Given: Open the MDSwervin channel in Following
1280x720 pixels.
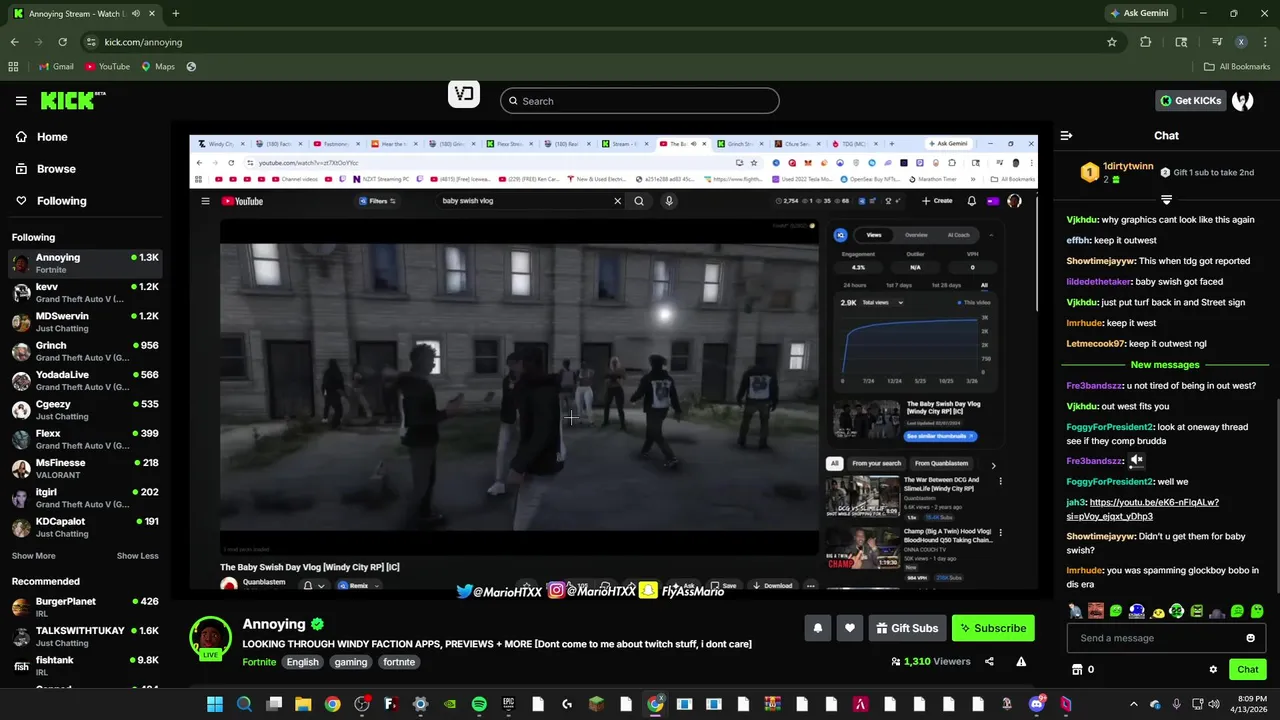Looking at the screenshot, I should (84, 322).
